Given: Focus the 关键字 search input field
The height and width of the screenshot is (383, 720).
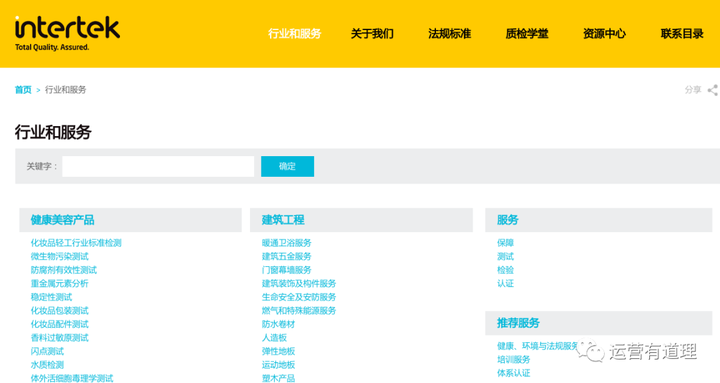Looking at the screenshot, I should tap(158, 166).
